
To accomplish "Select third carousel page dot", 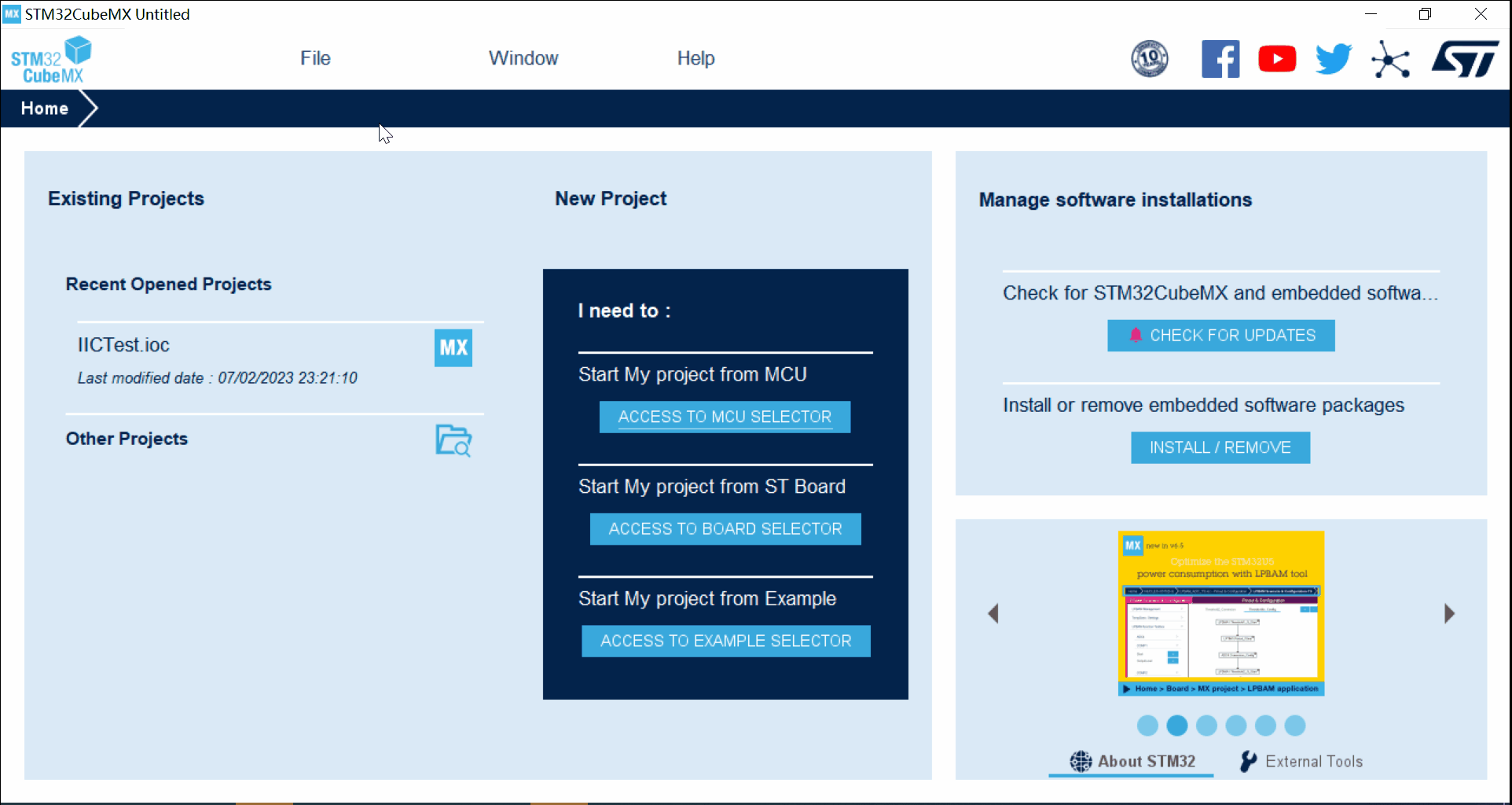I will pyautogui.click(x=1206, y=726).
